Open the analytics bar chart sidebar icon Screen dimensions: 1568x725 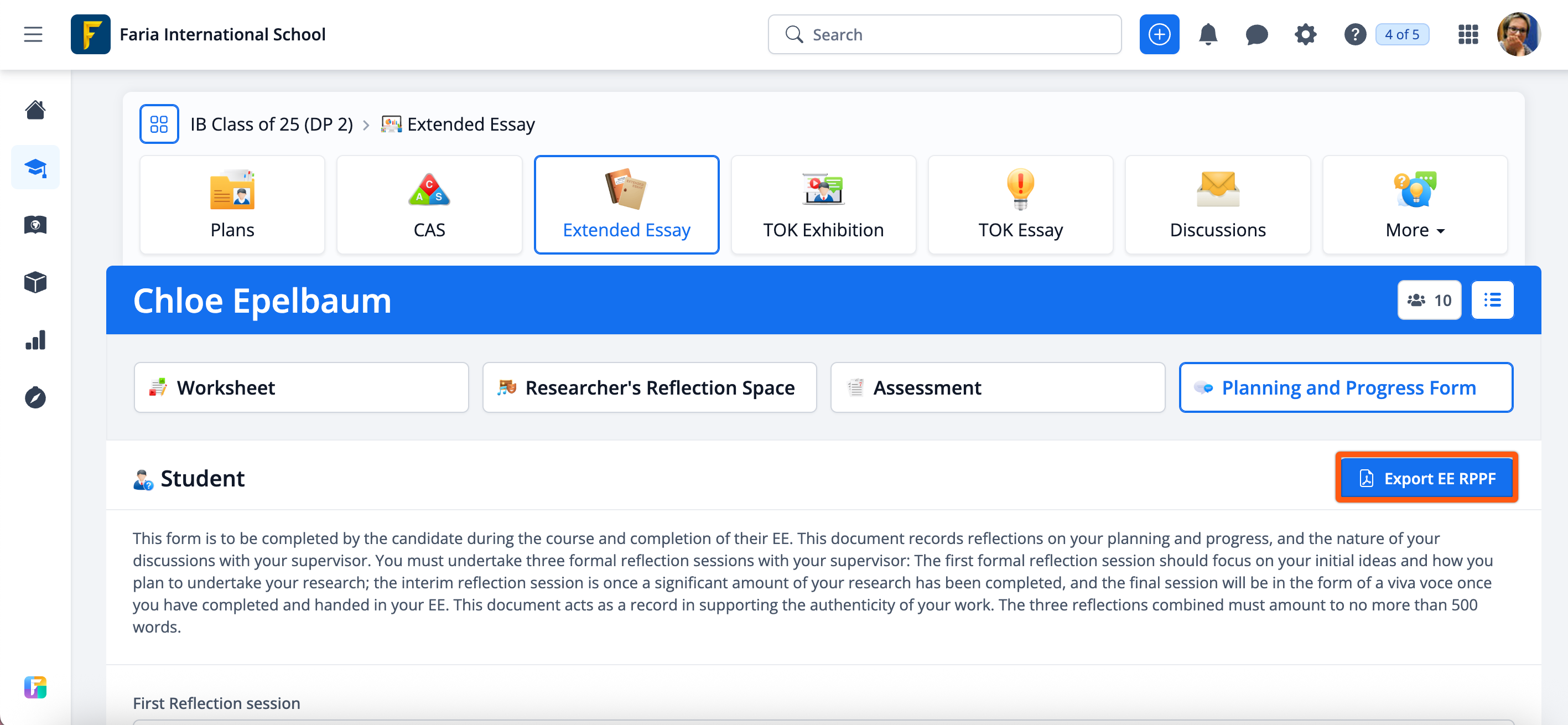tap(35, 340)
